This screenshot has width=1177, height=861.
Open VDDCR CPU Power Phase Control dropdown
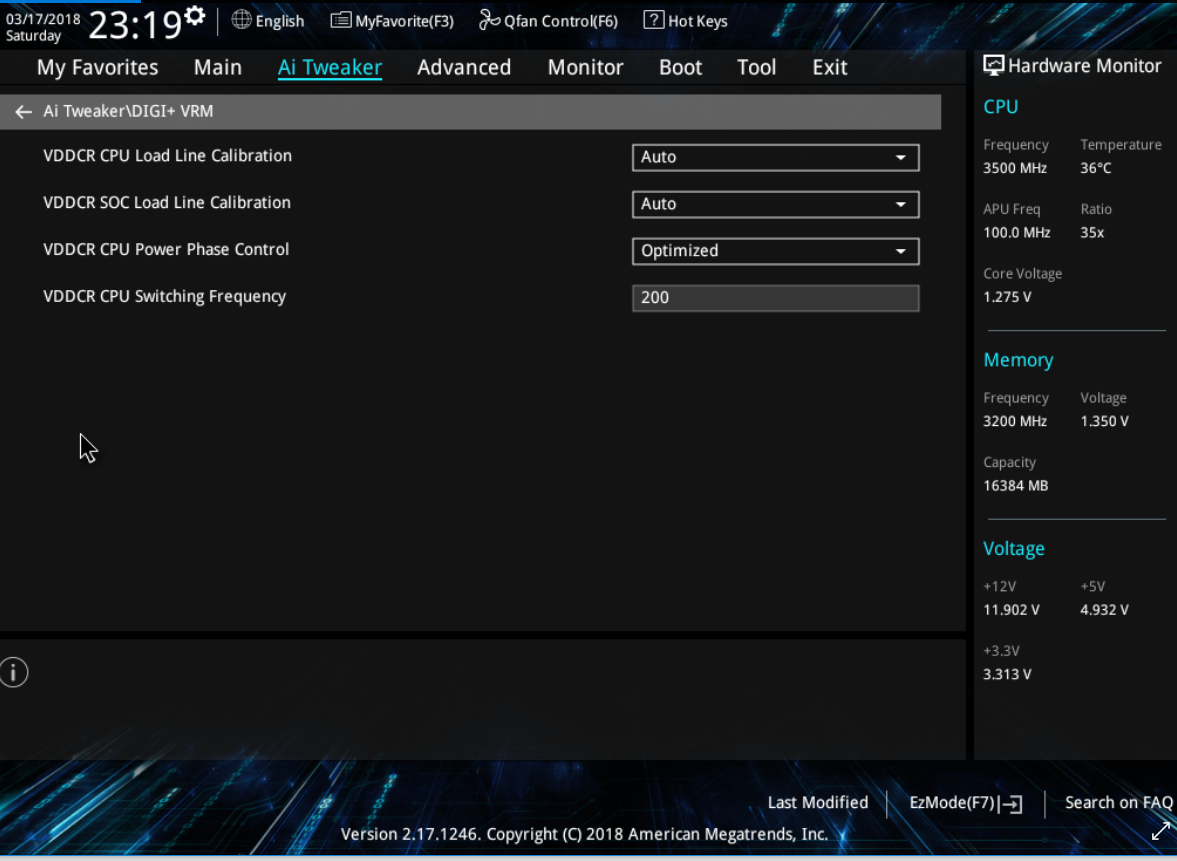pos(775,251)
